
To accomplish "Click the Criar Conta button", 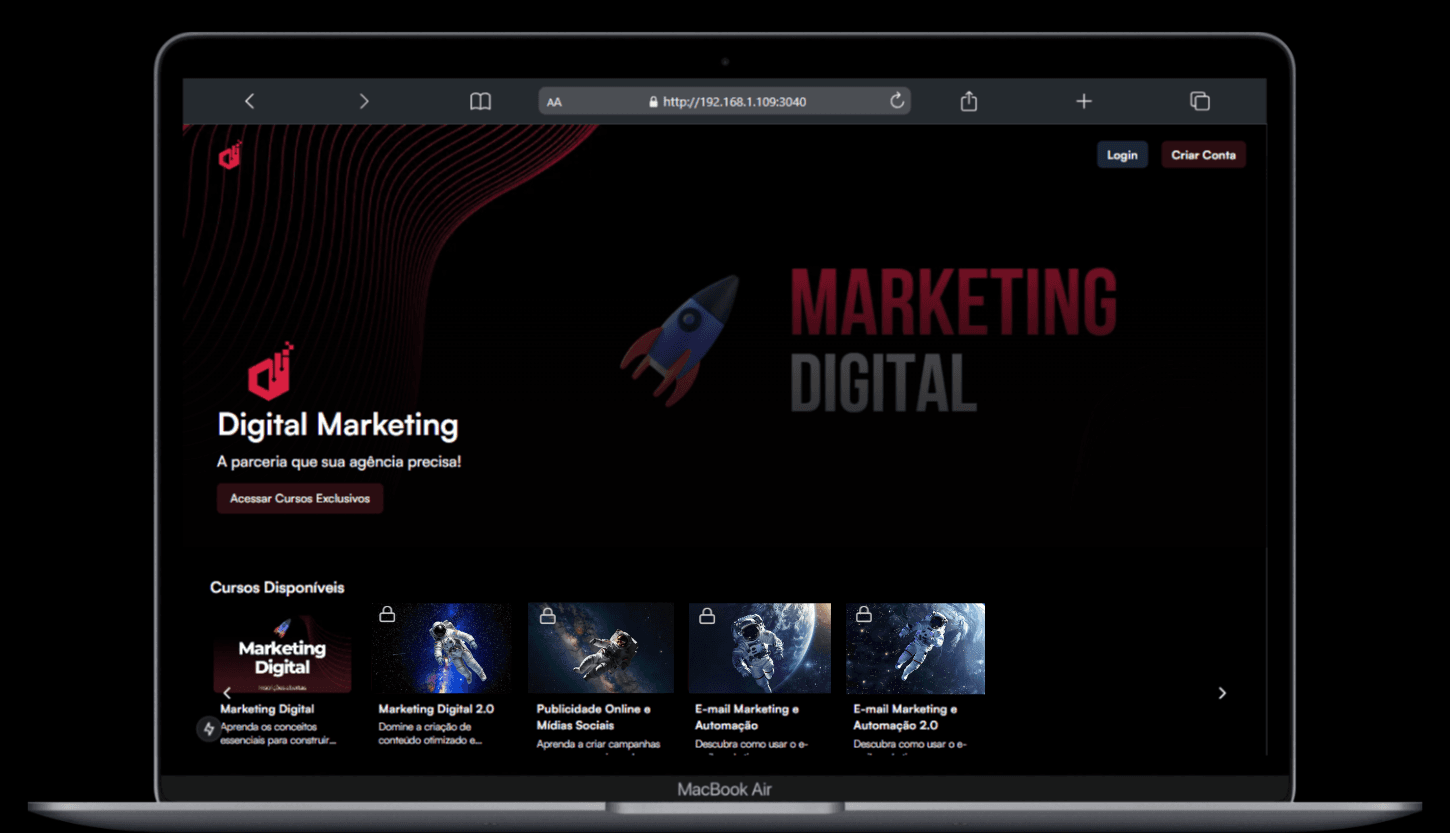I will tap(1203, 154).
